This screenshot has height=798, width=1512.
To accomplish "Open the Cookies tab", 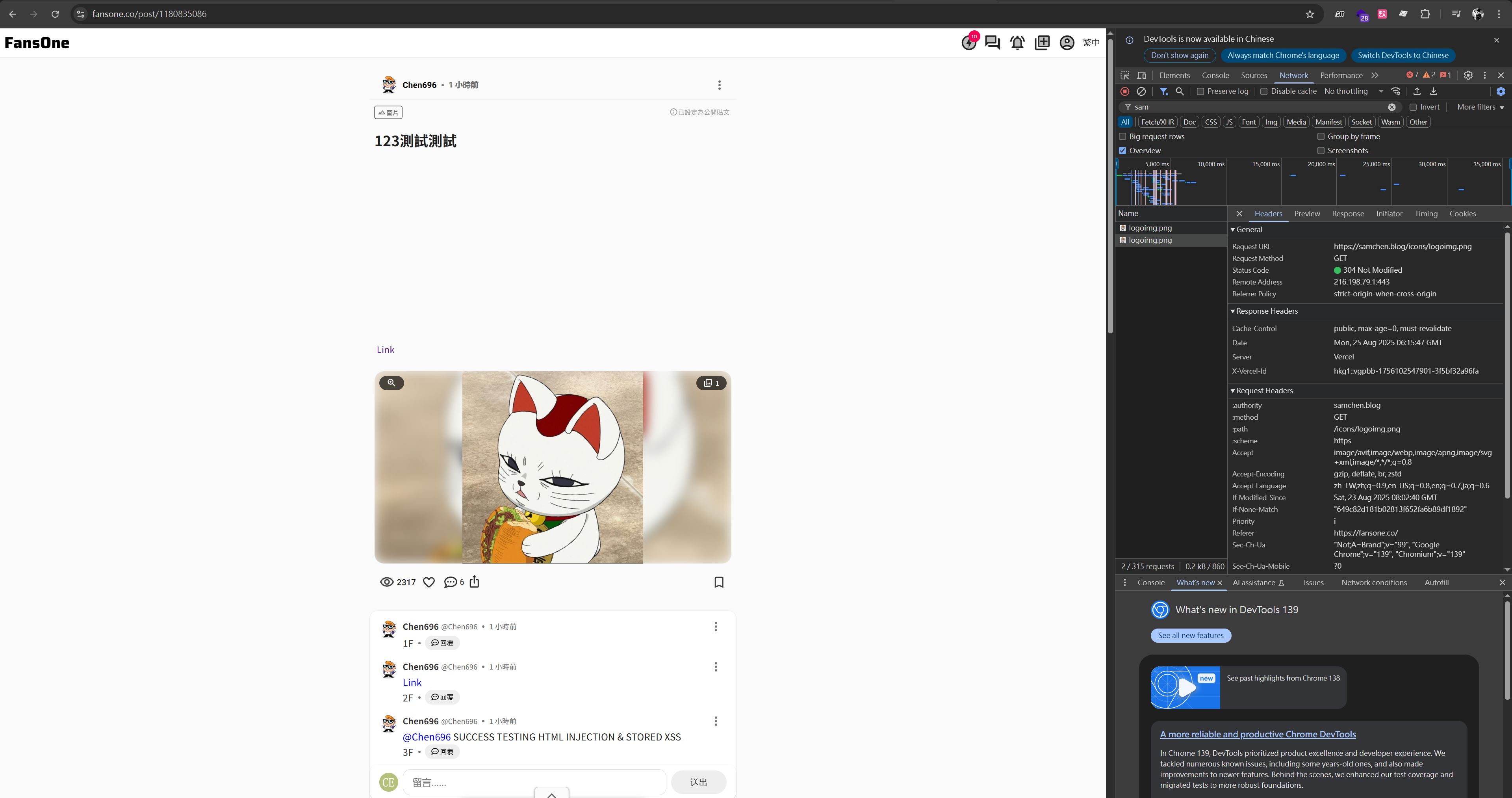I will [x=1462, y=214].
